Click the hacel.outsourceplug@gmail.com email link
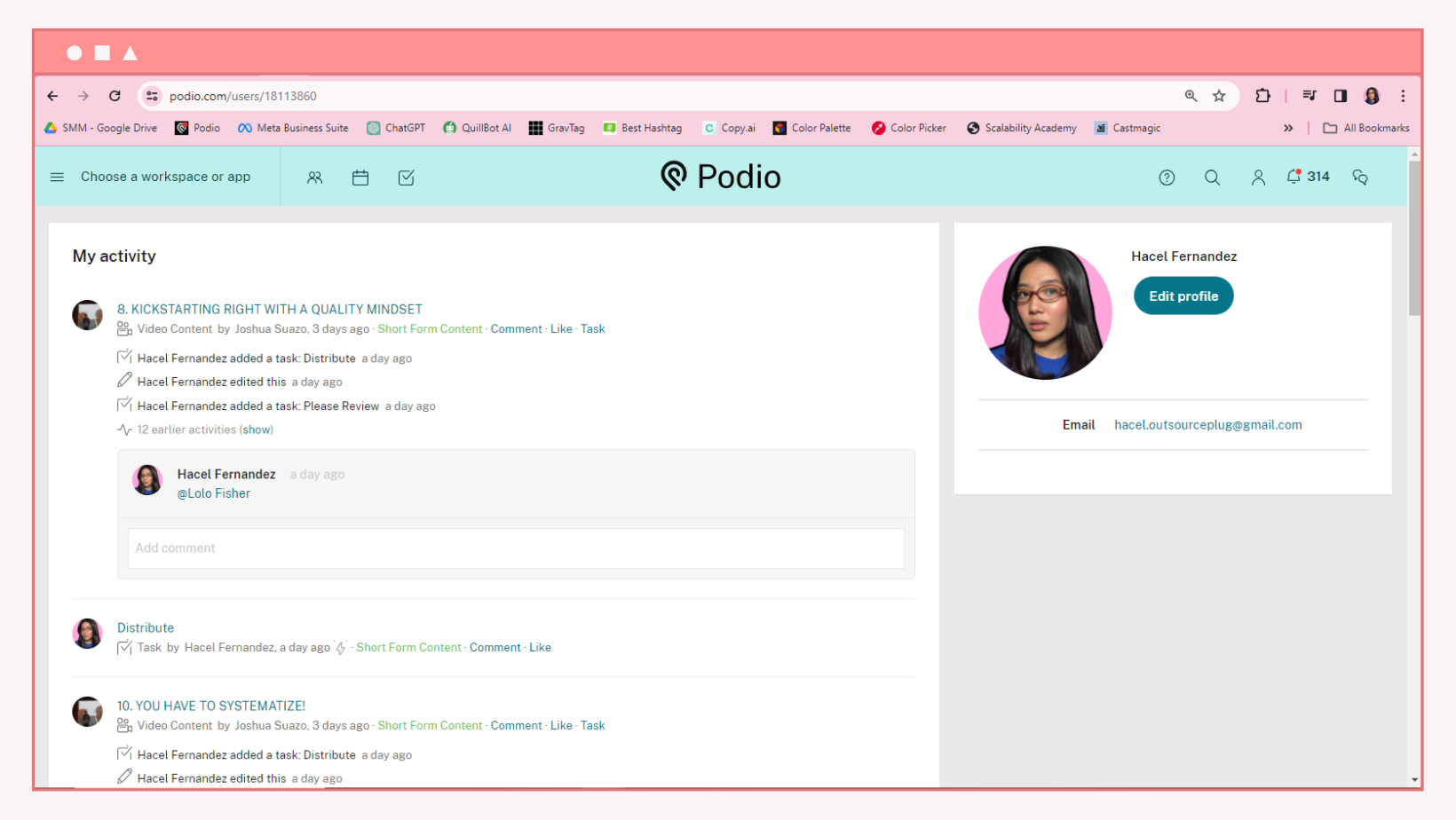1456x820 pixels. 1208,425
